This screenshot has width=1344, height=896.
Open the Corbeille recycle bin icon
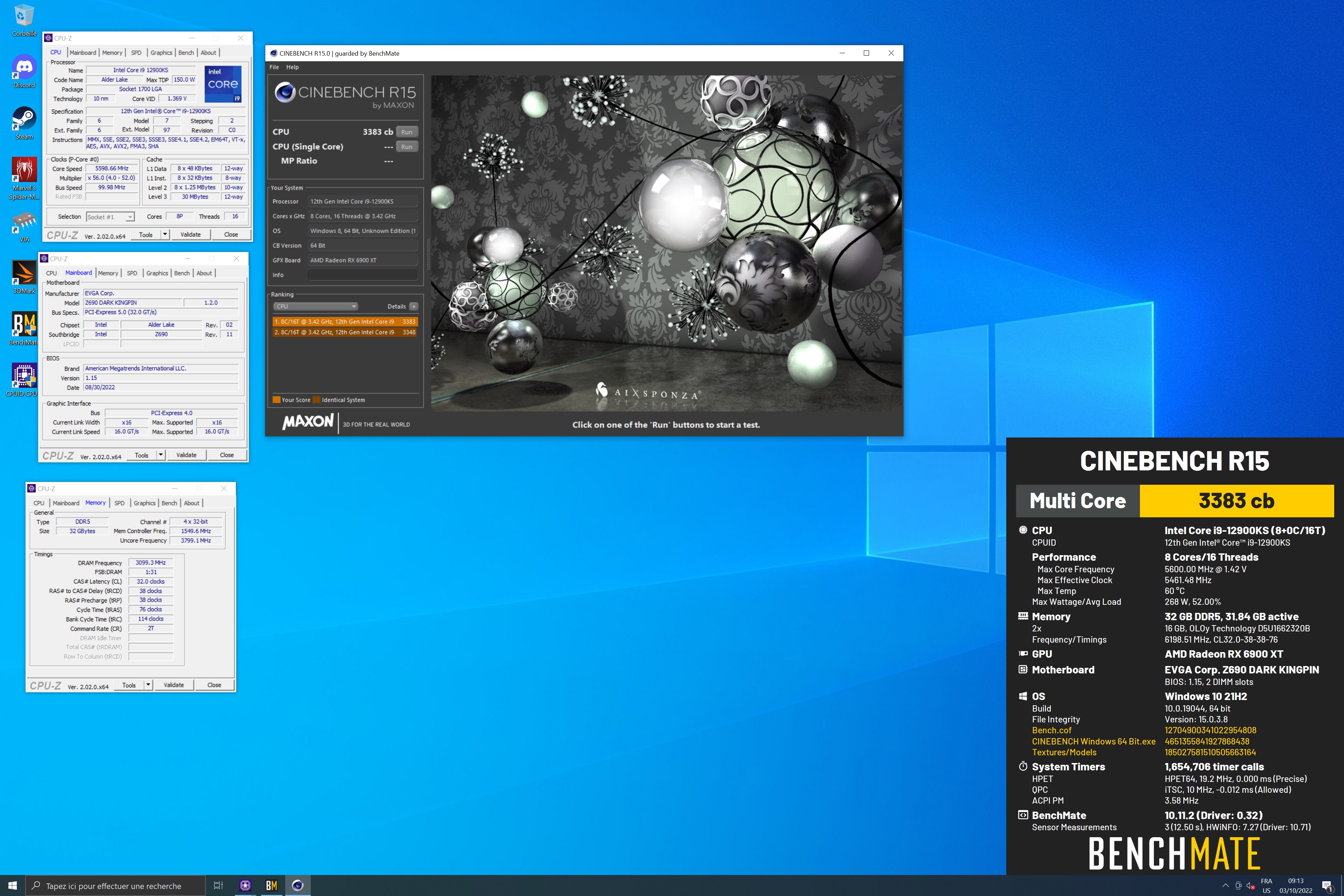[24, 21]
